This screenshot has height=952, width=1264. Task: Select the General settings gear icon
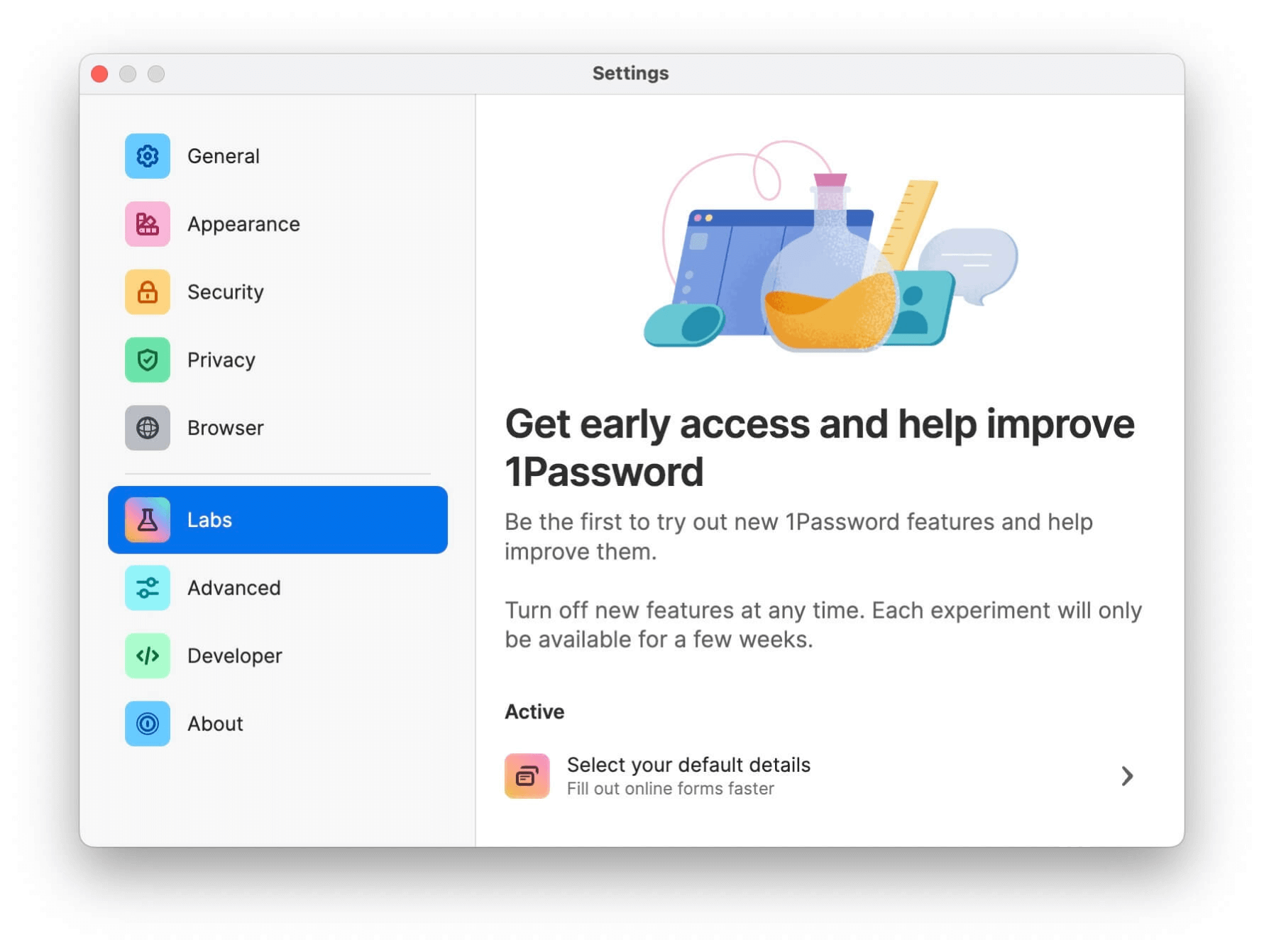[x=147, y=155]
